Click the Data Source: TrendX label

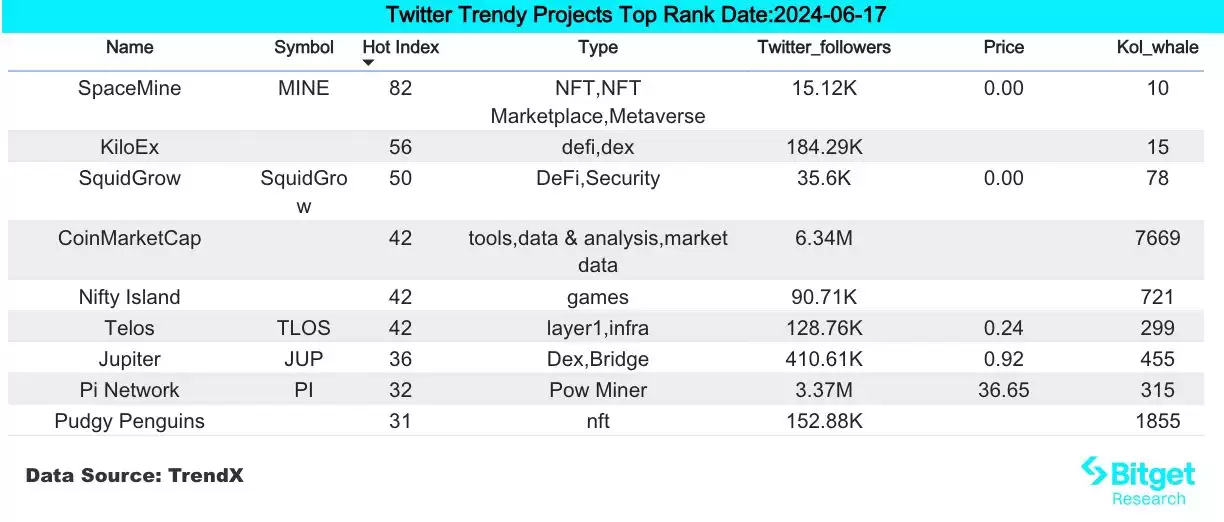pyautogui.click(x=134, y=476)
